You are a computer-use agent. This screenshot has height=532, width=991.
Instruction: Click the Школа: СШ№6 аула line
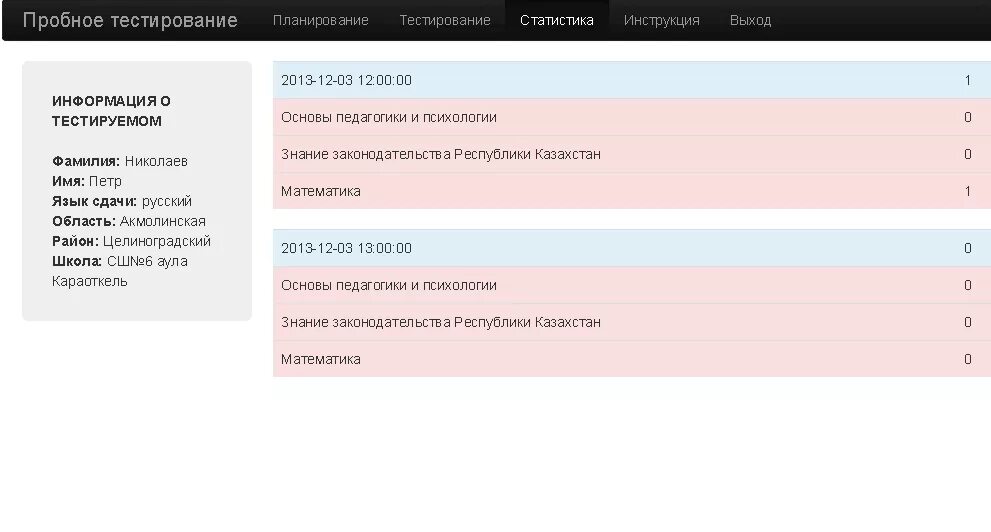coord(119,262)
